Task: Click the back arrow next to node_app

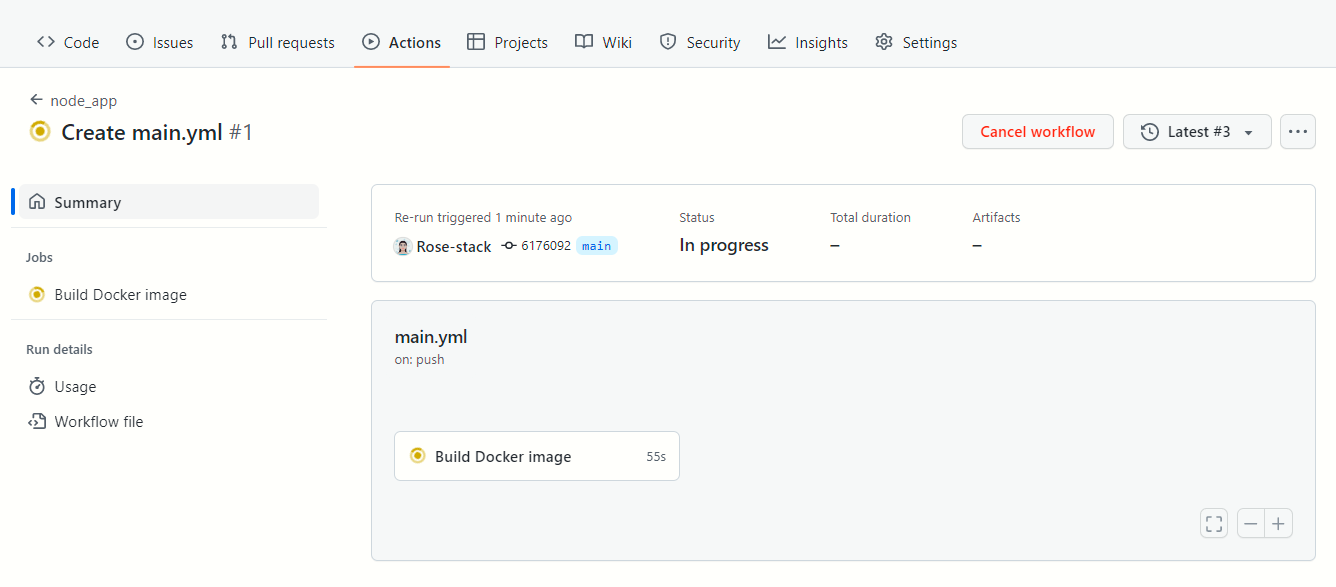Action: [37, 100]
